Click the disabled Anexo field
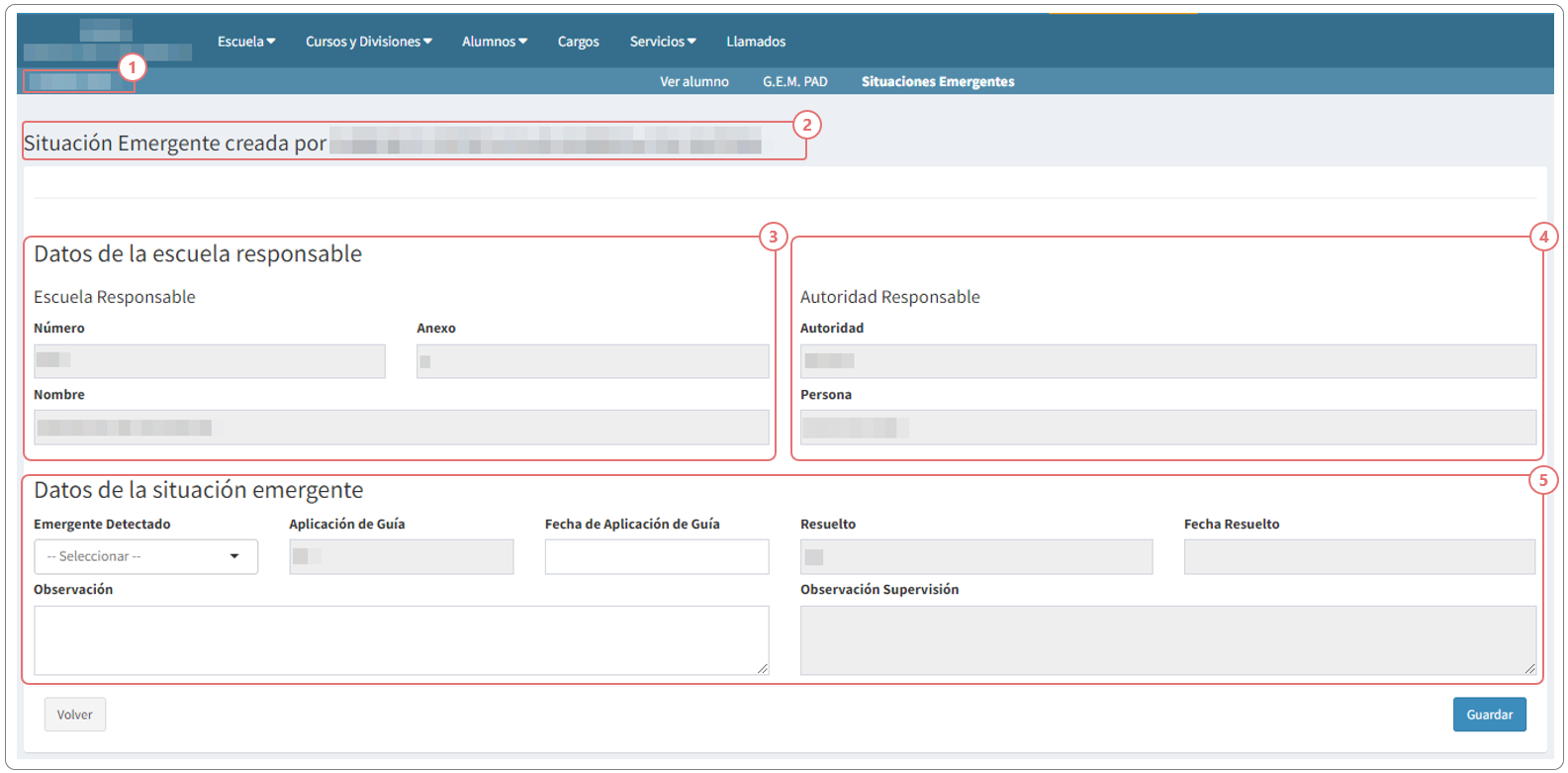 pos(593,361)
